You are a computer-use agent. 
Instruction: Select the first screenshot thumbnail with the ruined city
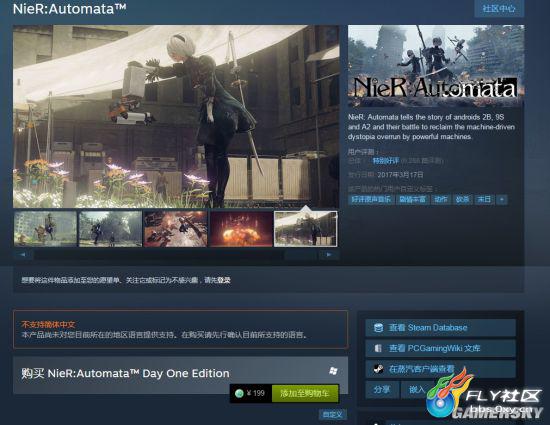(45, 229)
